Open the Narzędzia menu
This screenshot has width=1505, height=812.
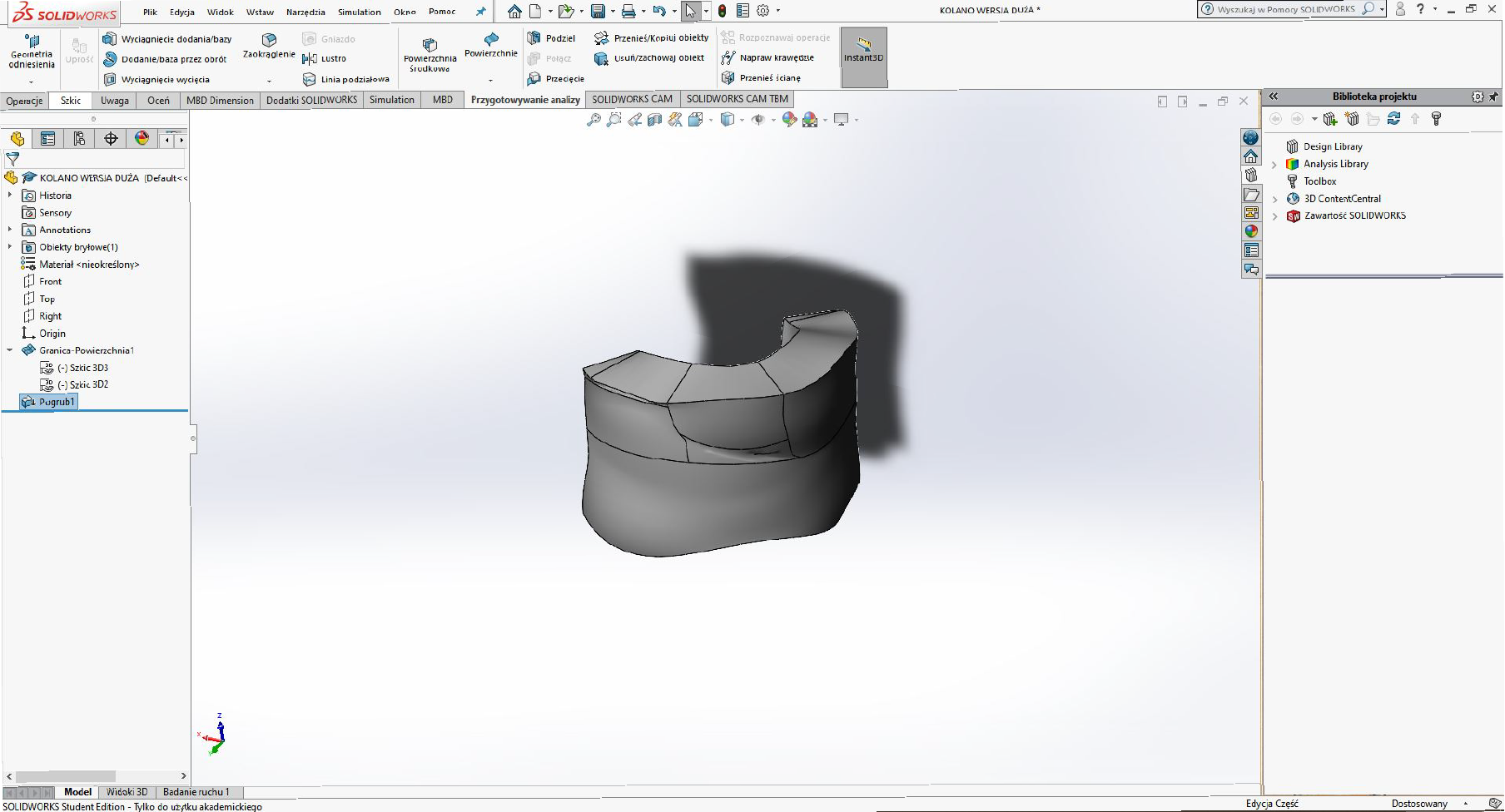tap(305, 12)
